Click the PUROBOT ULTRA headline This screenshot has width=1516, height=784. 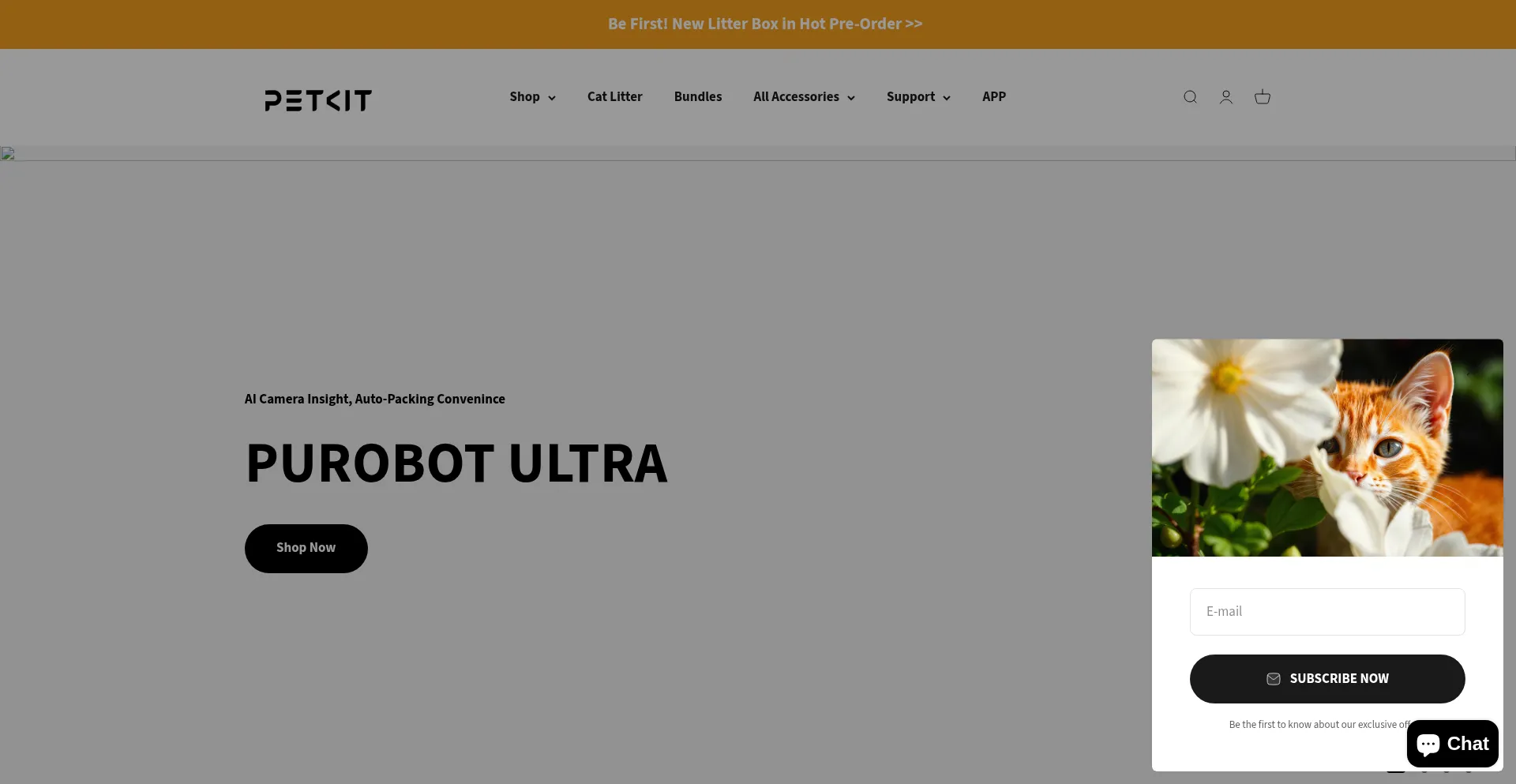tap(456, 463)
